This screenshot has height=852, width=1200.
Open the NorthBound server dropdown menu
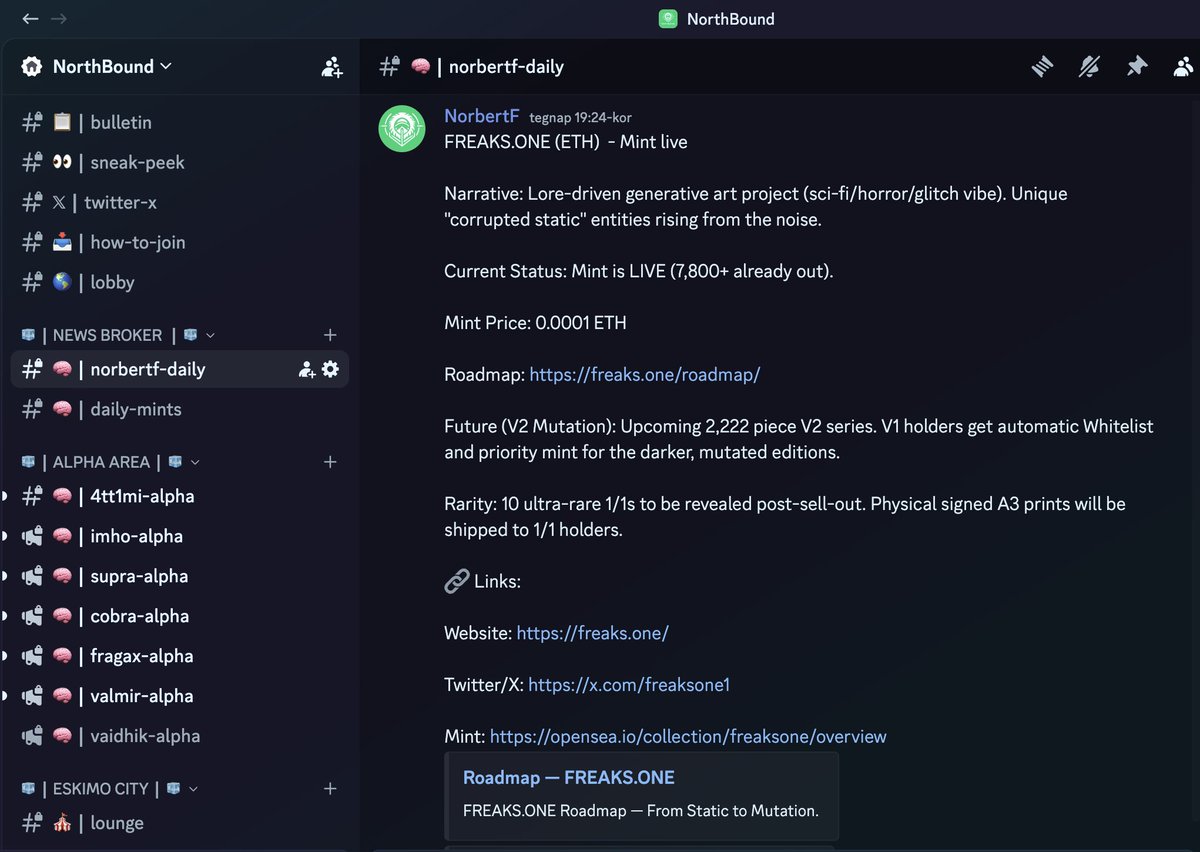coord(111,66)
